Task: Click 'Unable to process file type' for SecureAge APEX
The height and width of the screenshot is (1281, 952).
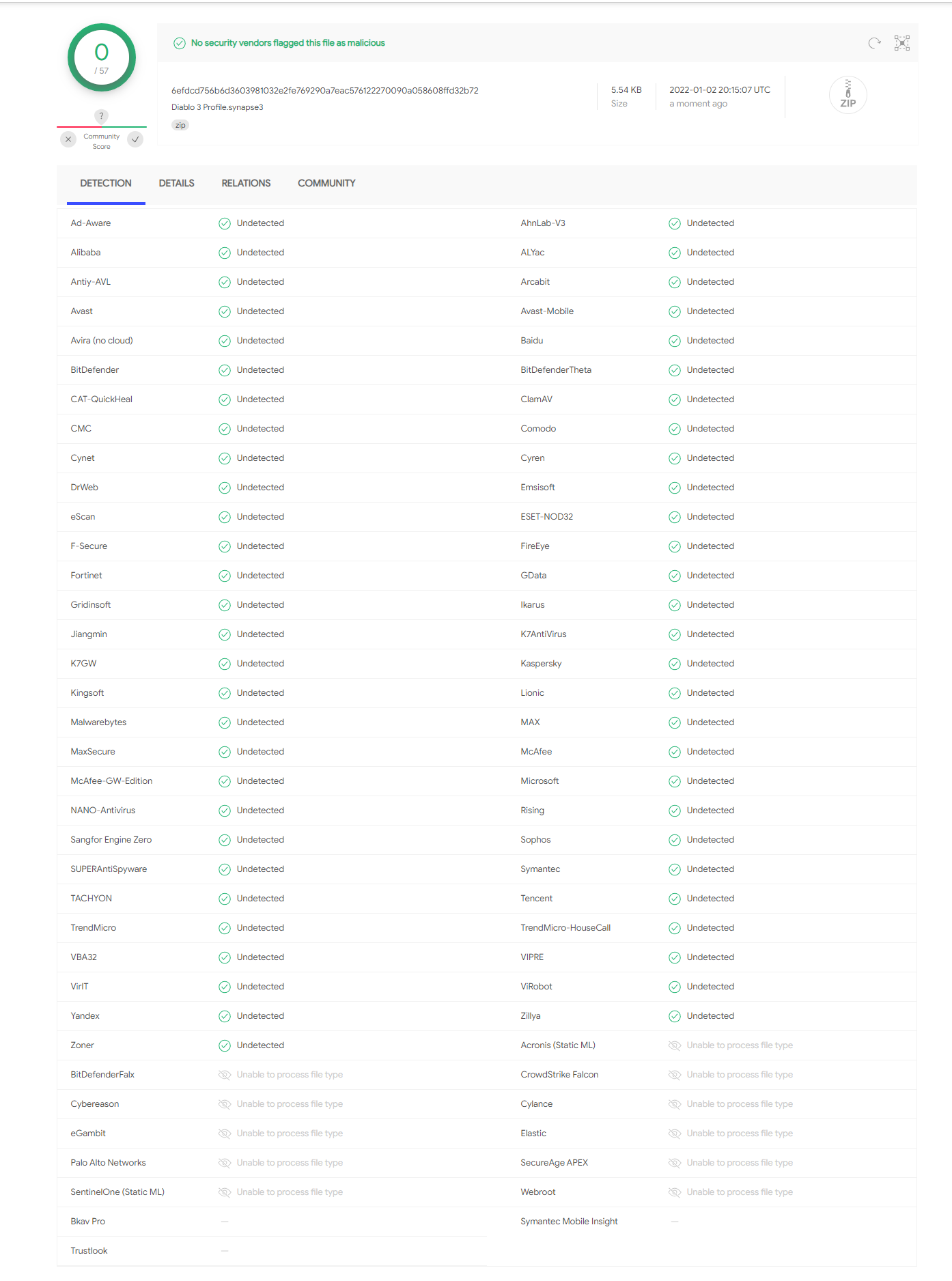Action: tap(740, 1163)
